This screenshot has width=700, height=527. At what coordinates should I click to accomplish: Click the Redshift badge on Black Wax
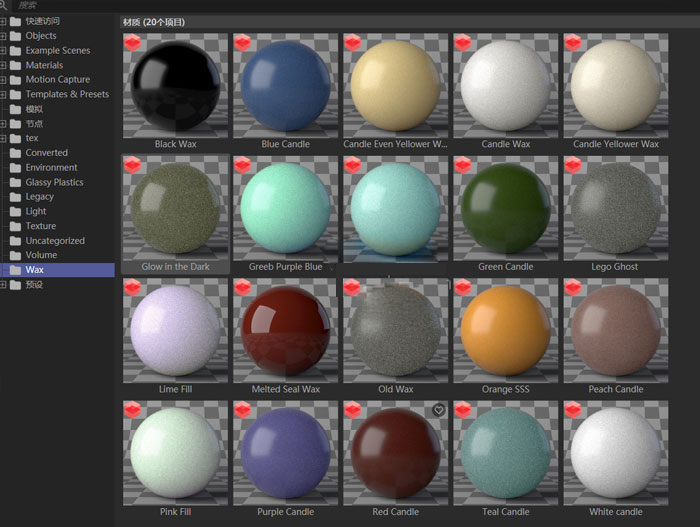coord(133,42)
